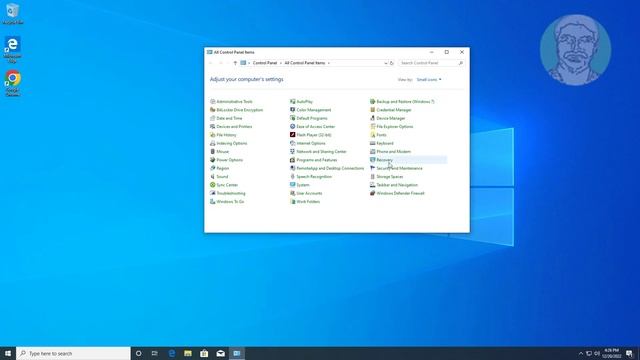Open File Explorer Options
The height and width of the screenshot is (360, 640).
[x=391, y=127]
